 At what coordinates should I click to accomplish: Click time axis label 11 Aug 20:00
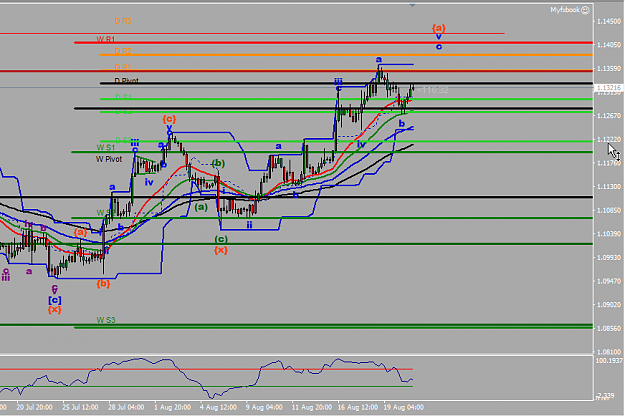(x=311, y=407)
